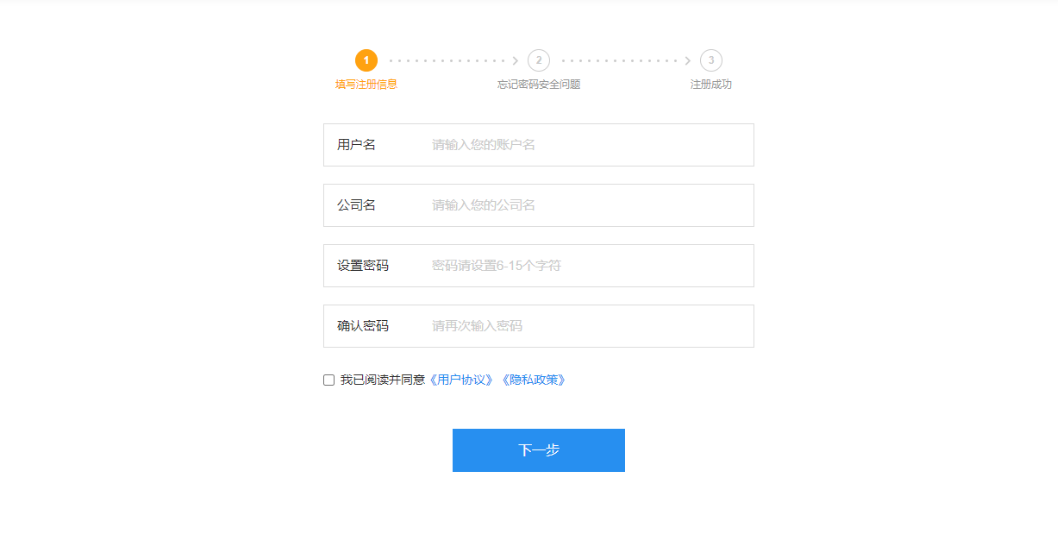1064x553 pixels.
Task: Focus the 公司名 company name input
Action: [538, 205]
